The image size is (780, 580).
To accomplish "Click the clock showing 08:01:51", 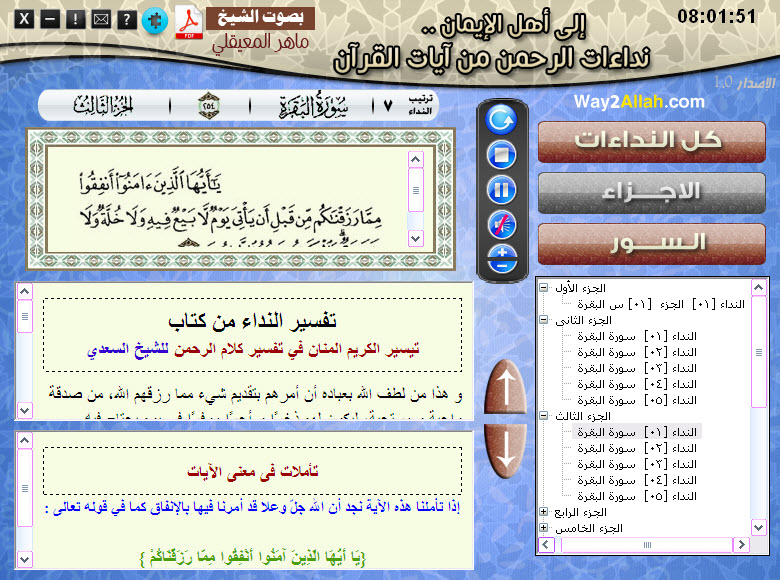I will point(717,16).
